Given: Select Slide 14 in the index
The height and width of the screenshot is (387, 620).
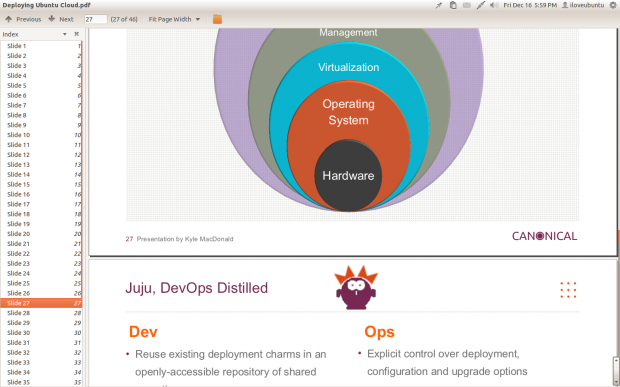Looking at the screenshot, I should (41, 174).
